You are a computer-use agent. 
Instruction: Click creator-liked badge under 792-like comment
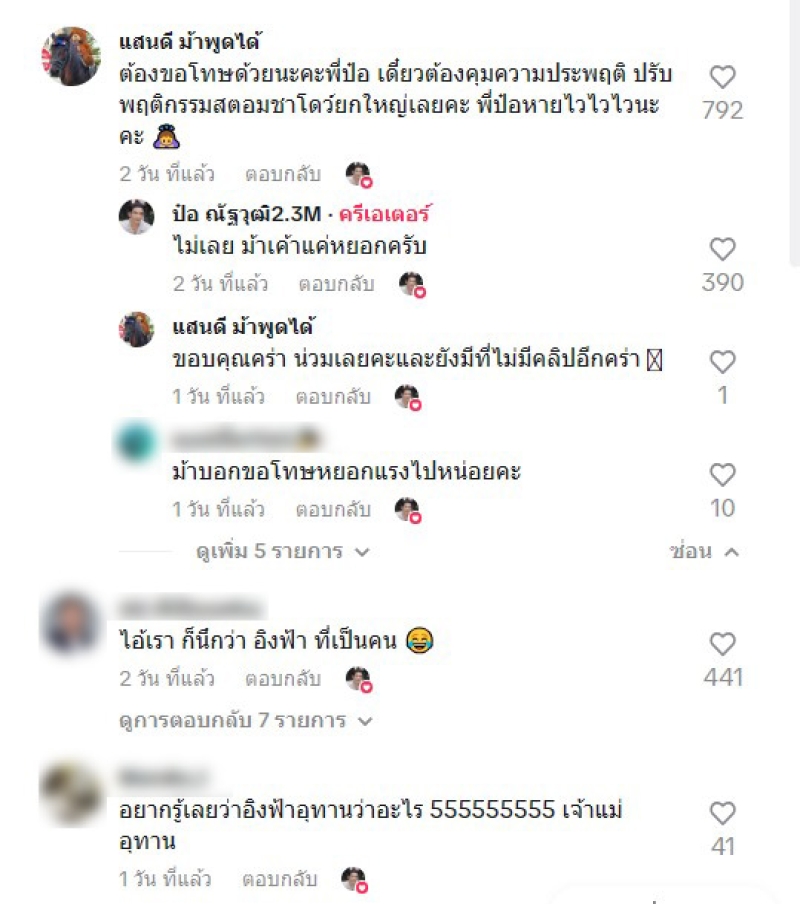point(359,175)
